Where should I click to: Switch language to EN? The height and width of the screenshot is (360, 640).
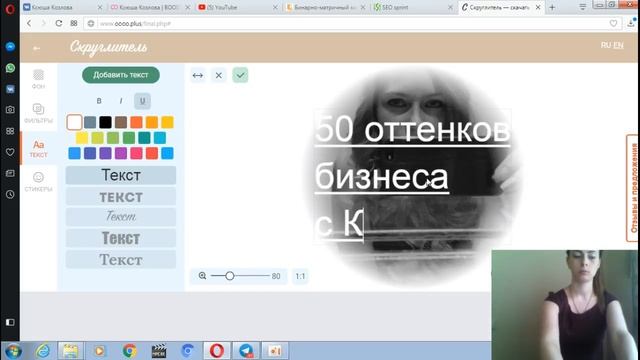[x=618, y=45]
